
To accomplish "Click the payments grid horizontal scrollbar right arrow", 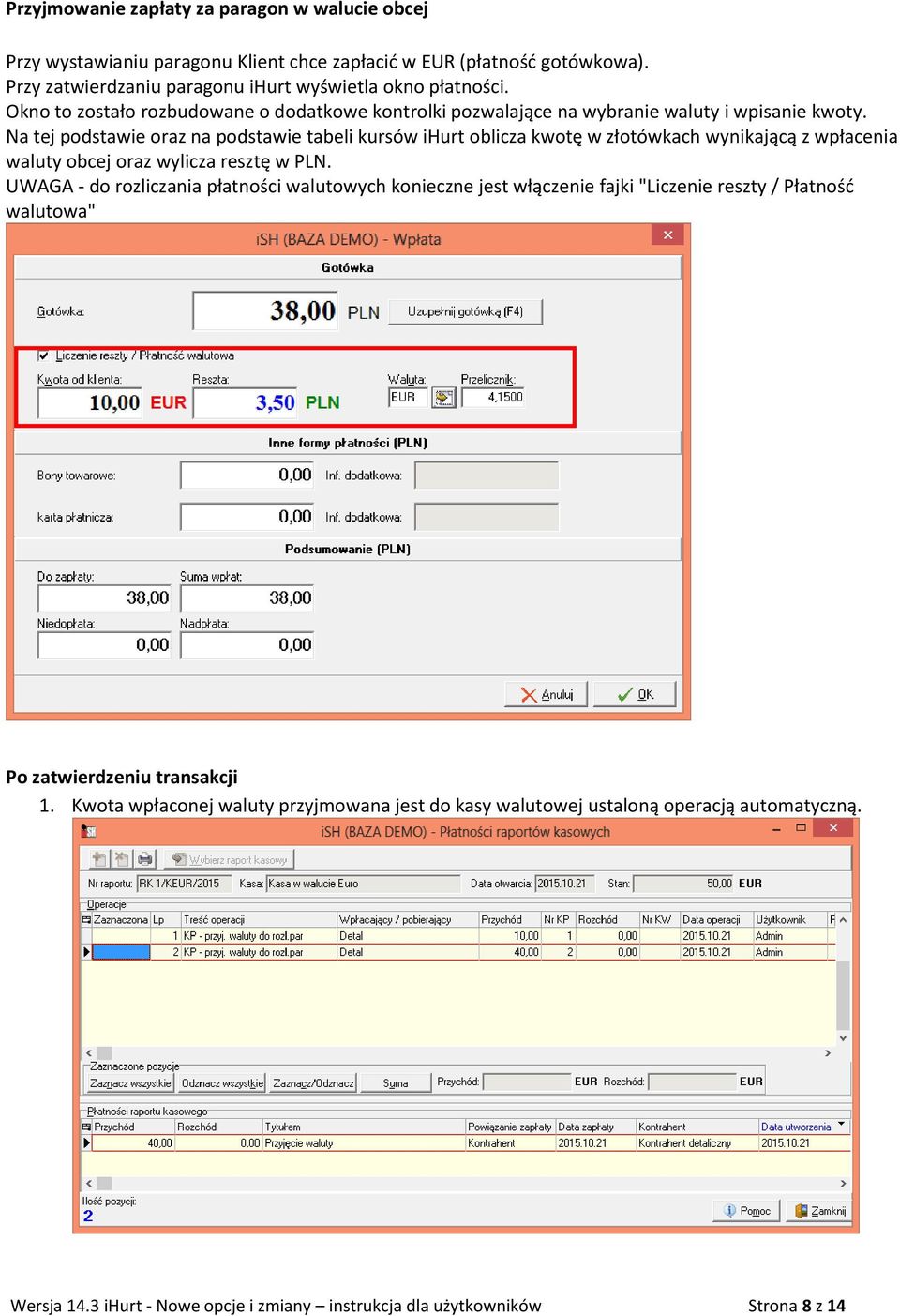I will (x=843, y=1184).
